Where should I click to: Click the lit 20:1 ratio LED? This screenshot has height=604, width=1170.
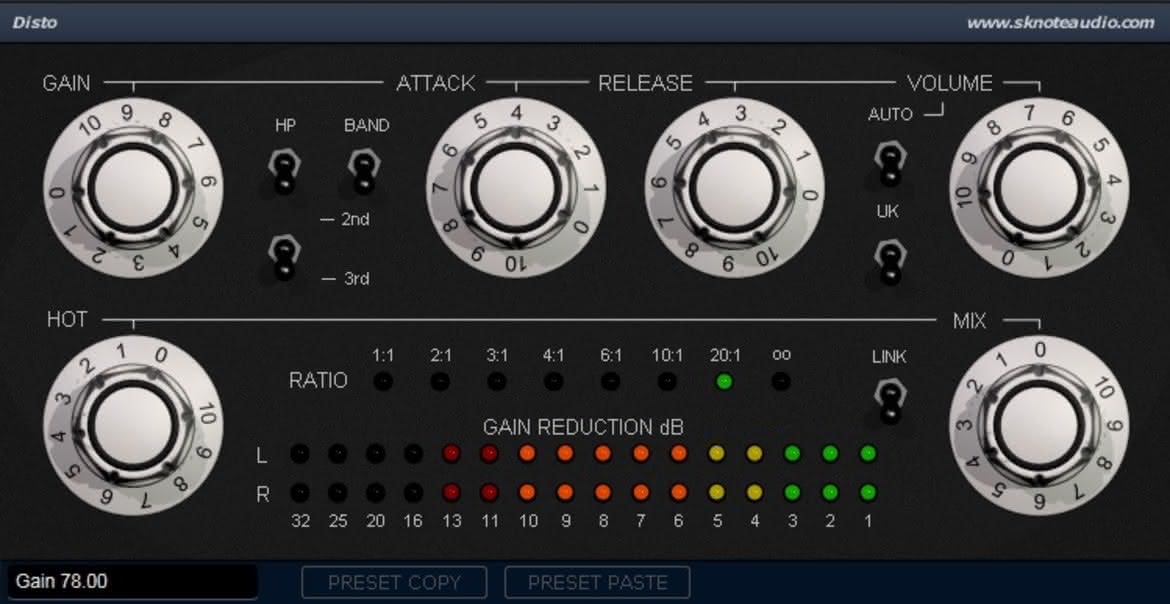[724, 382]
